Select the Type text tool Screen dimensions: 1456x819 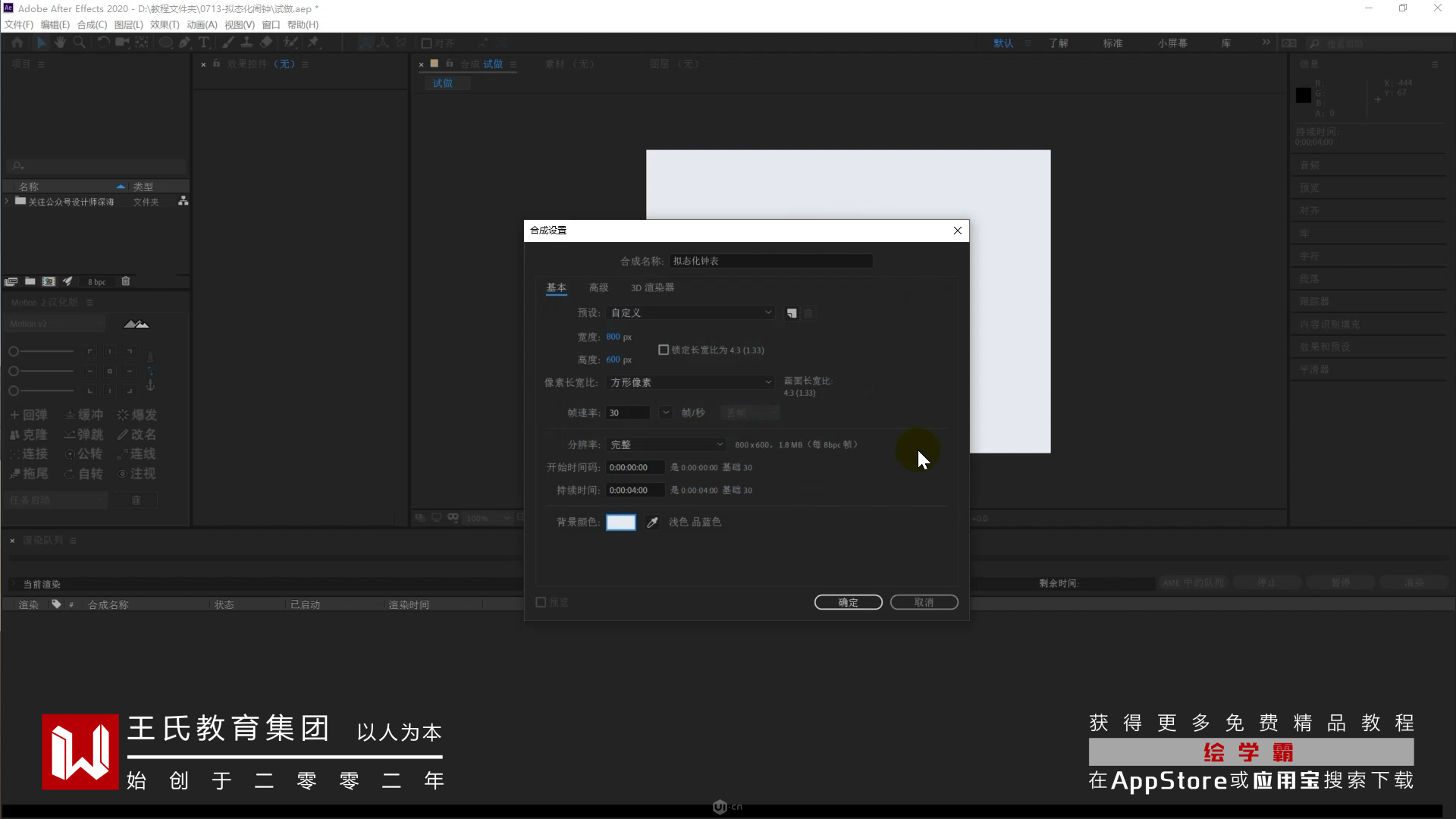204,42
